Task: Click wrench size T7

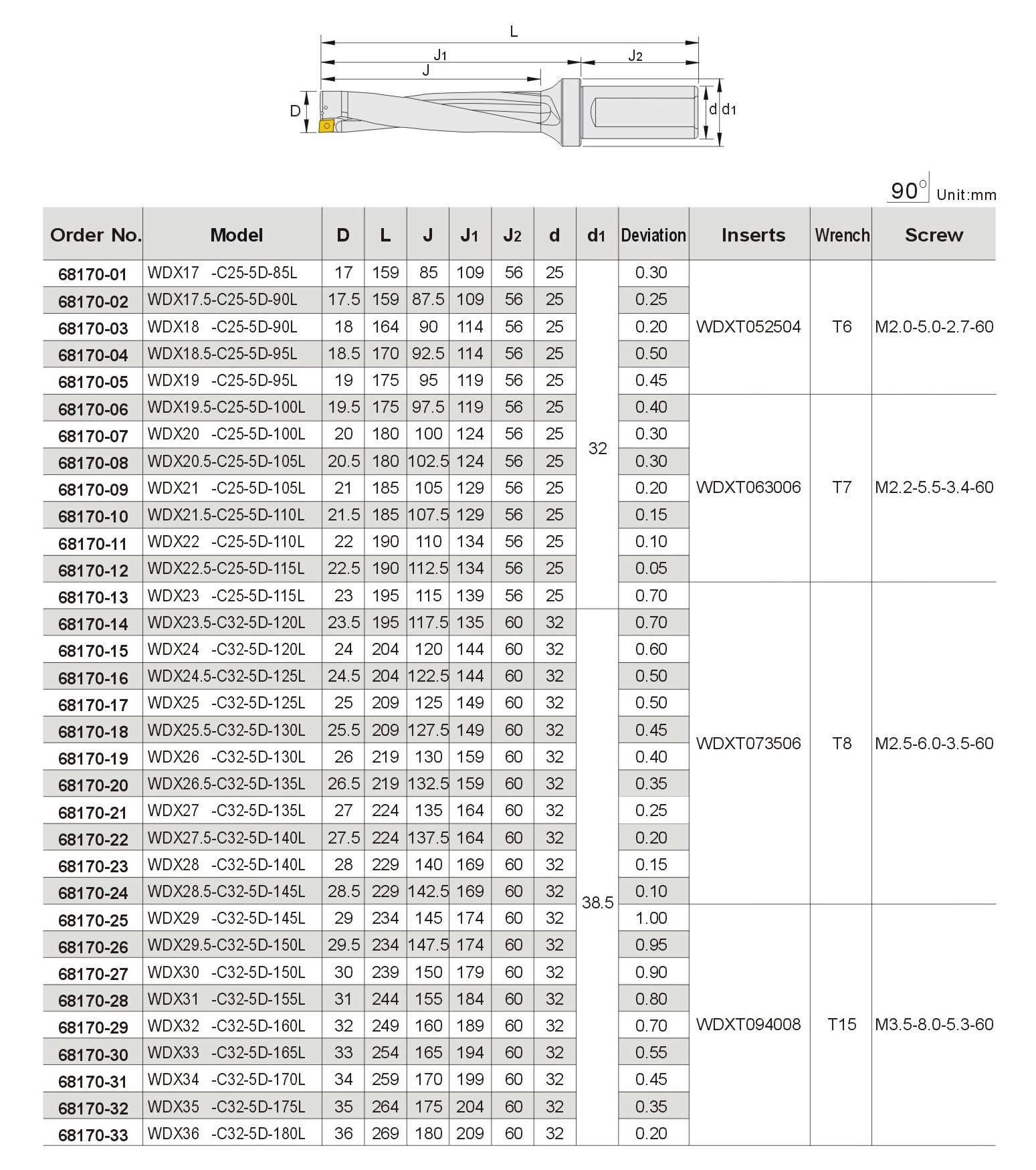Action: point(841,487)
